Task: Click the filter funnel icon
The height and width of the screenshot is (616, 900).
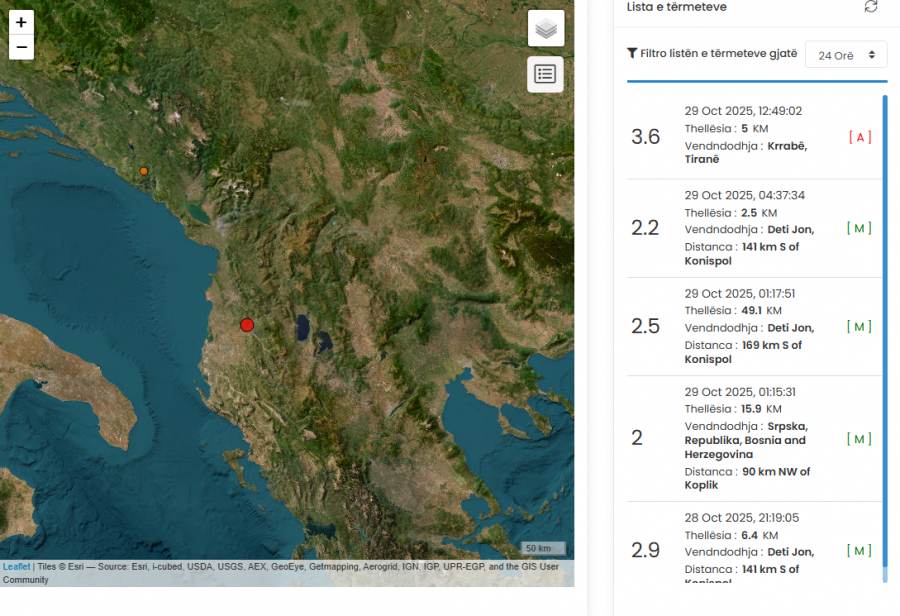Action: tap(632, 54)
